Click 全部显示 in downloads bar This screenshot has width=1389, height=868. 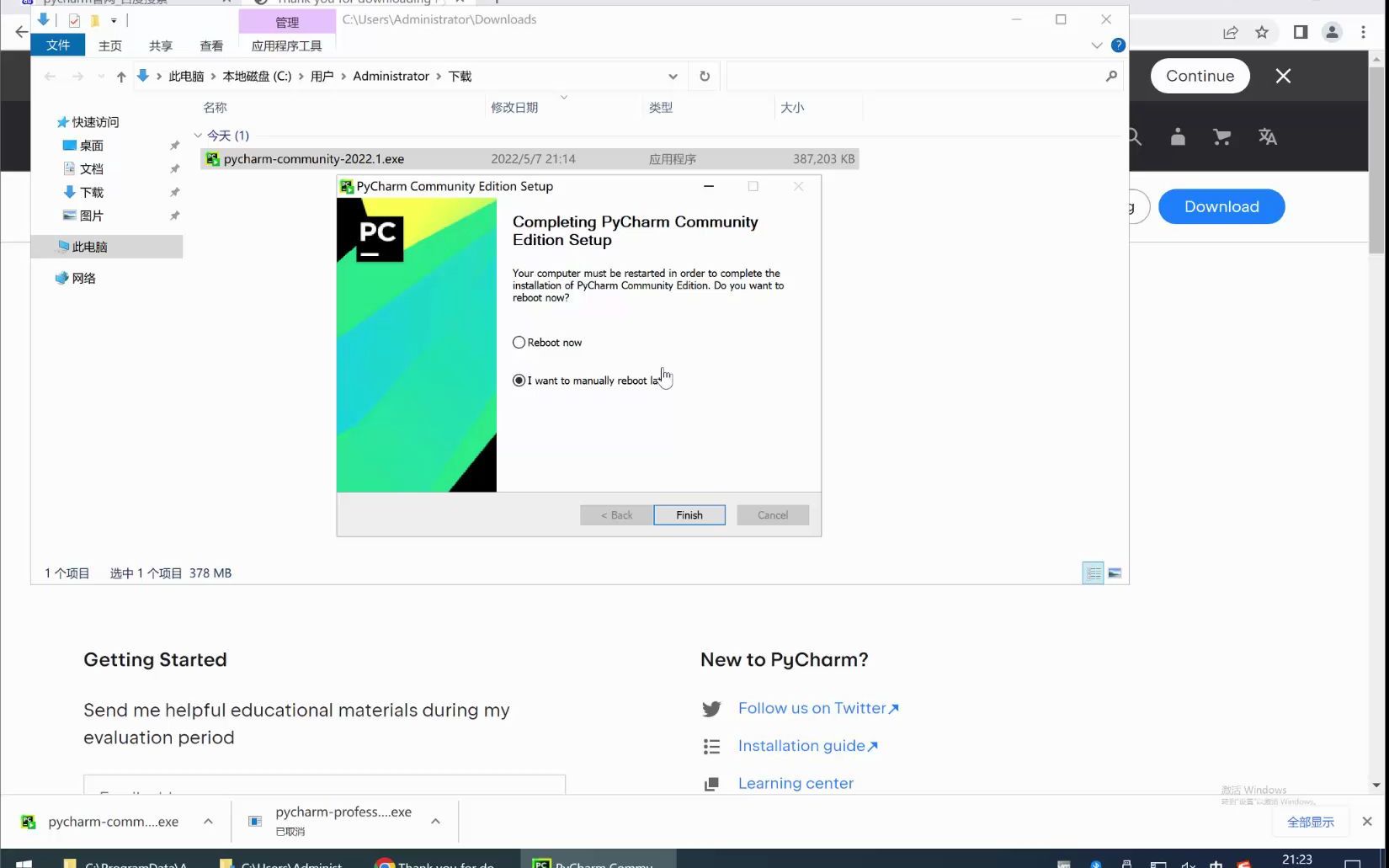click(1310, 822)
